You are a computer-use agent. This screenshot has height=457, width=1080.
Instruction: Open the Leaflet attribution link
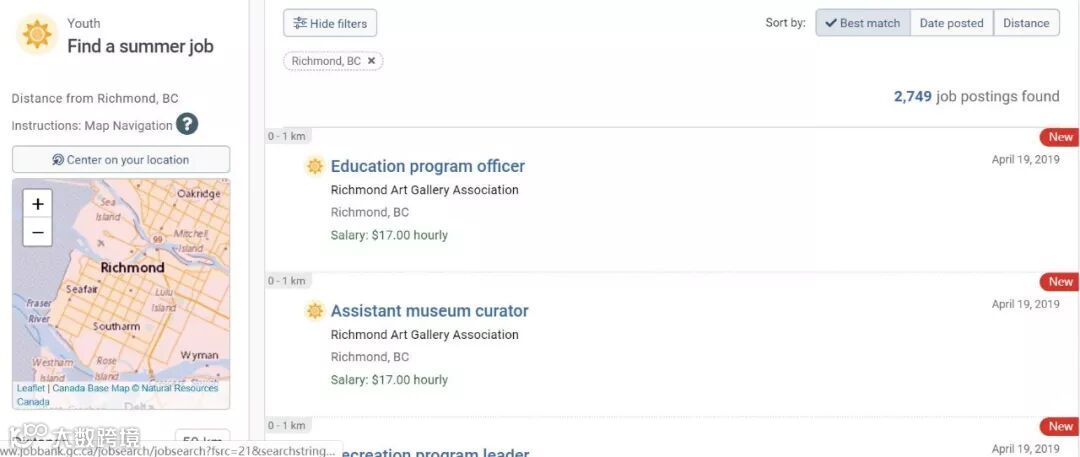[x=30, y=388]
